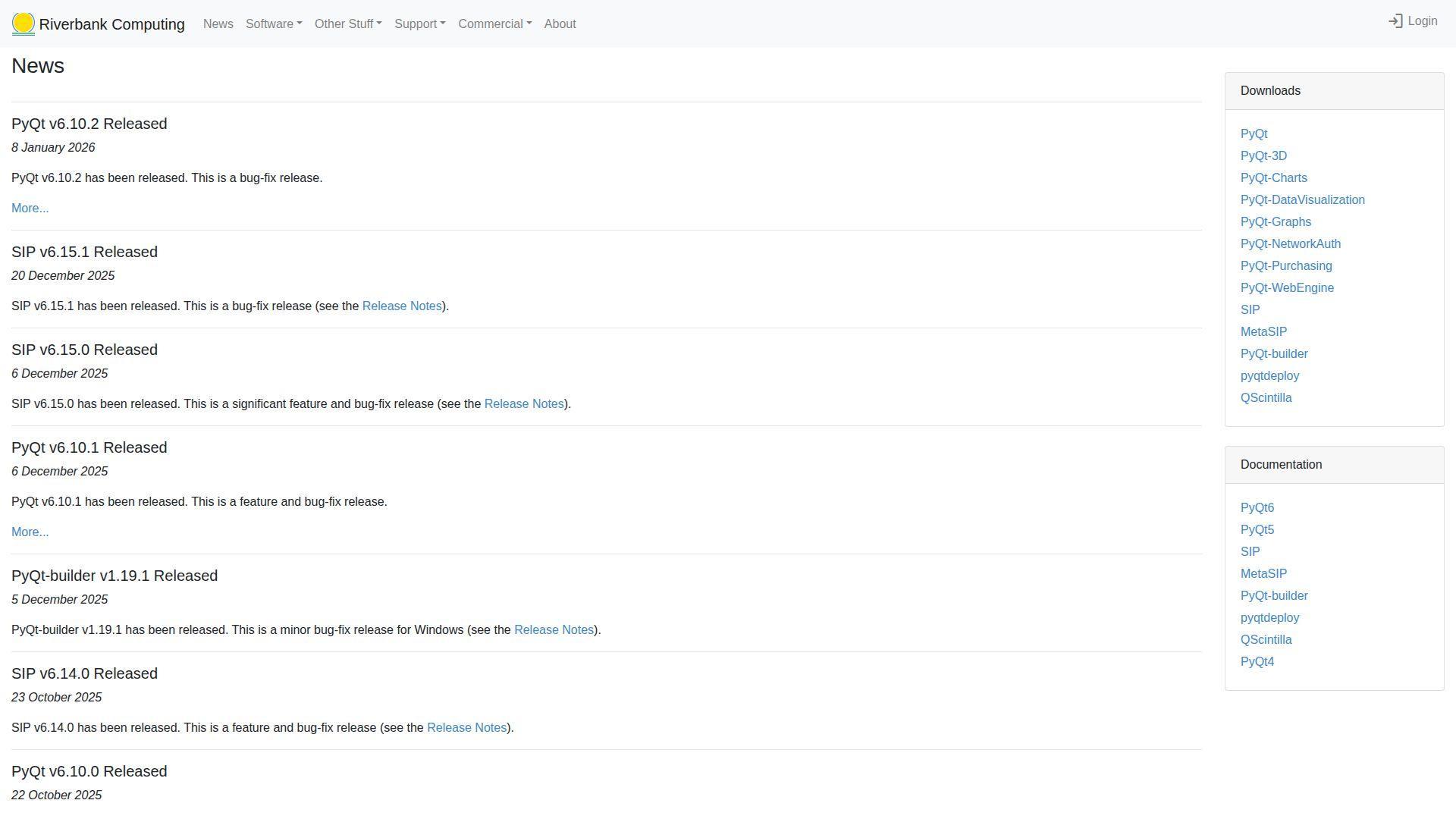Expand the Support dropdown menu

point(419,24)
